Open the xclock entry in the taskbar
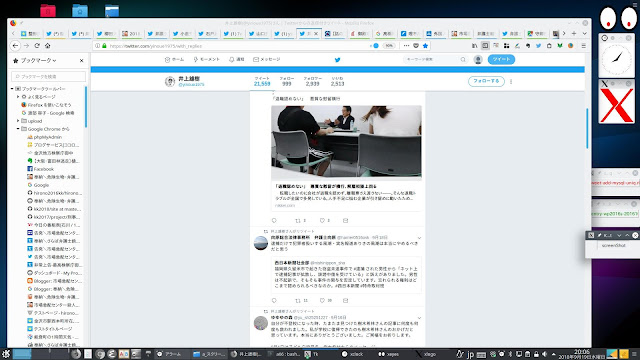 point(352,354)
